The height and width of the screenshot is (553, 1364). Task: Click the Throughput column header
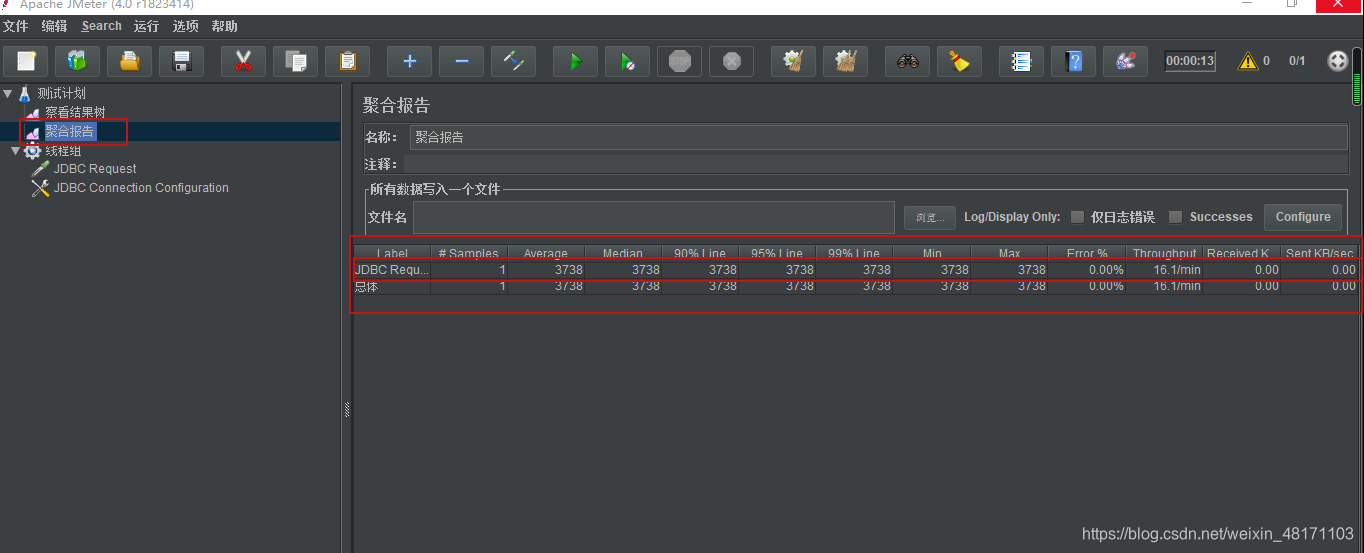pyautogui.click(x=1164, y=253)
